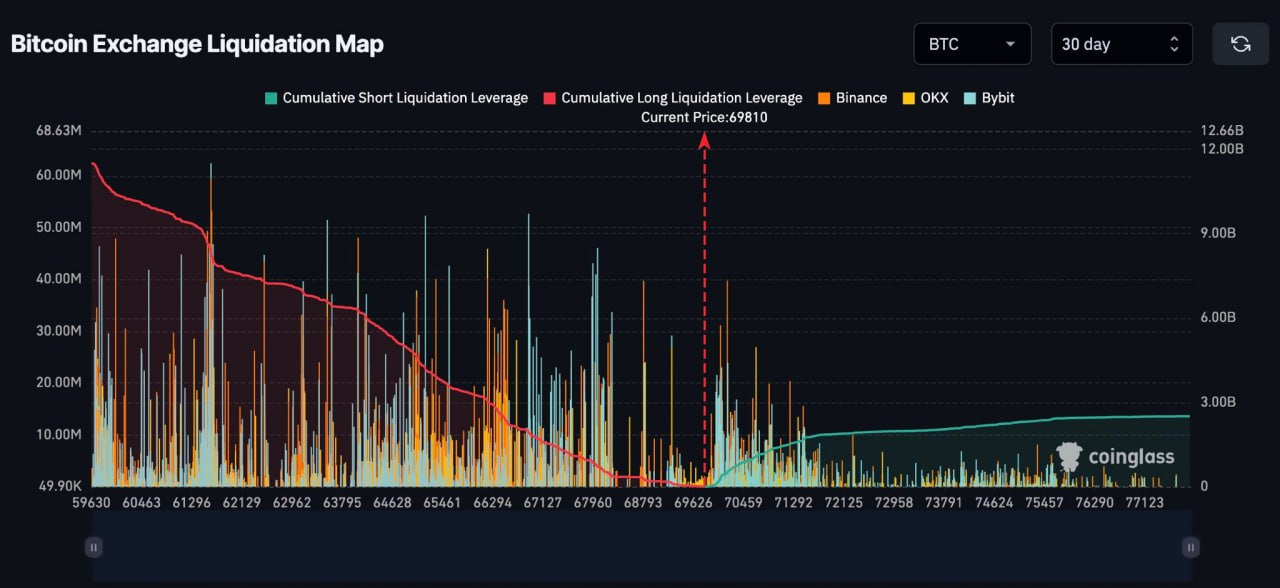
Task: Click the left pause-style handle of the range bar
Action: point(93,547)
